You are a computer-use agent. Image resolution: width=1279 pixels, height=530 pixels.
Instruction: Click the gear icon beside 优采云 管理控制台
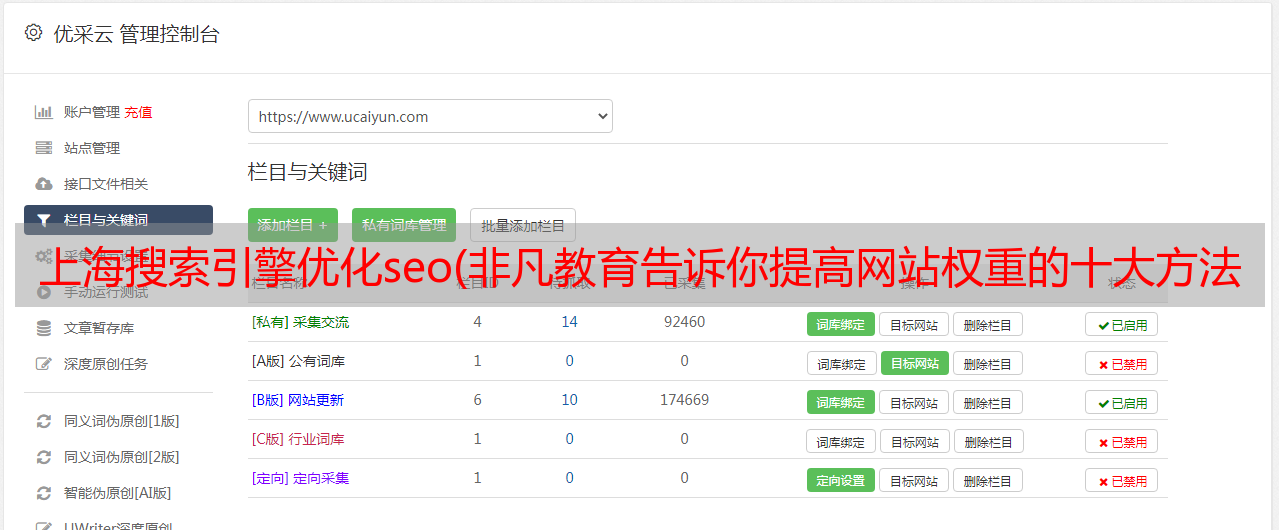pyautogui.click(x=34, y=33)
